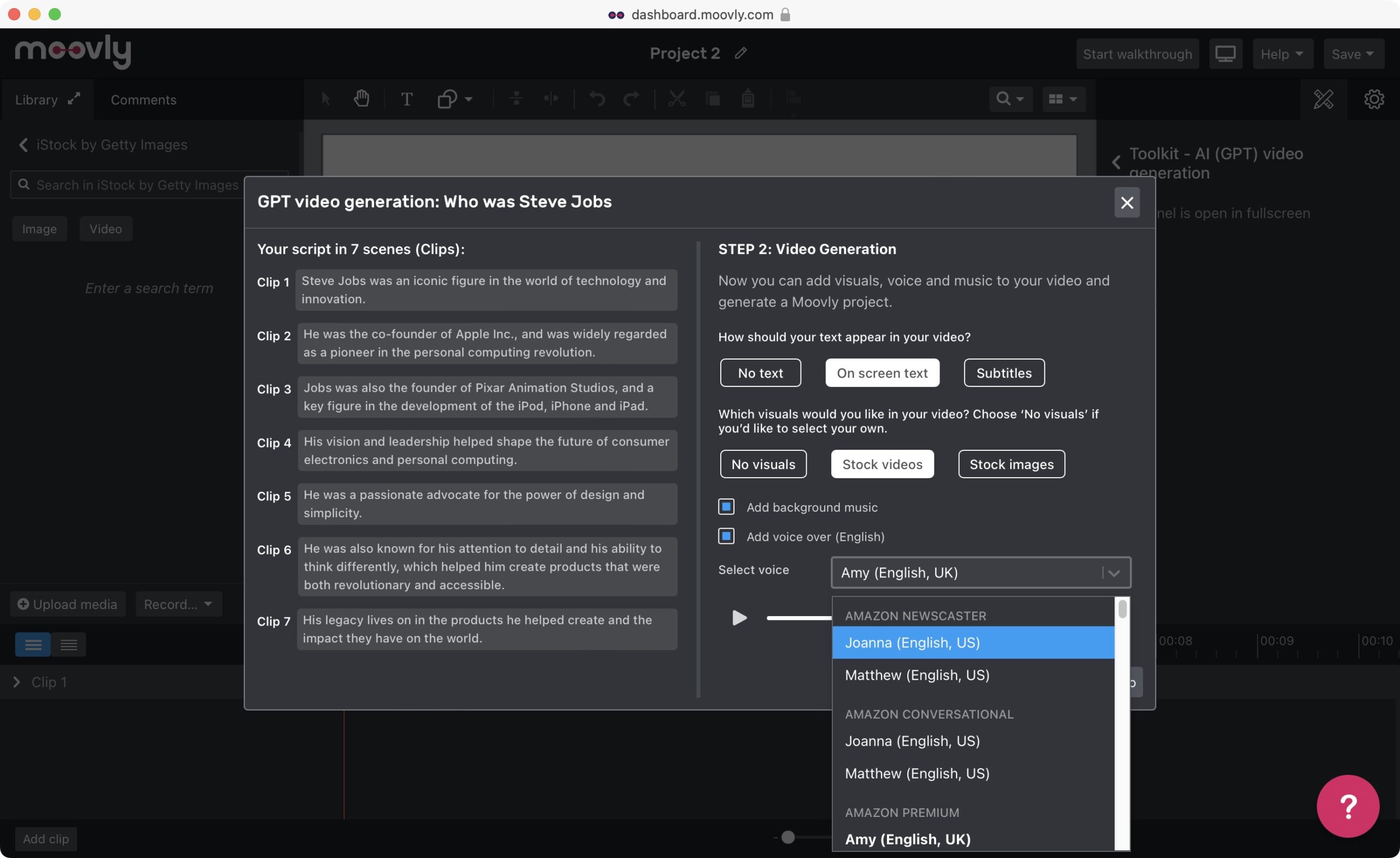Choose the Stock videos option
The width and height of the screenshot is (1400, 858).
click(x=882, y=464)
